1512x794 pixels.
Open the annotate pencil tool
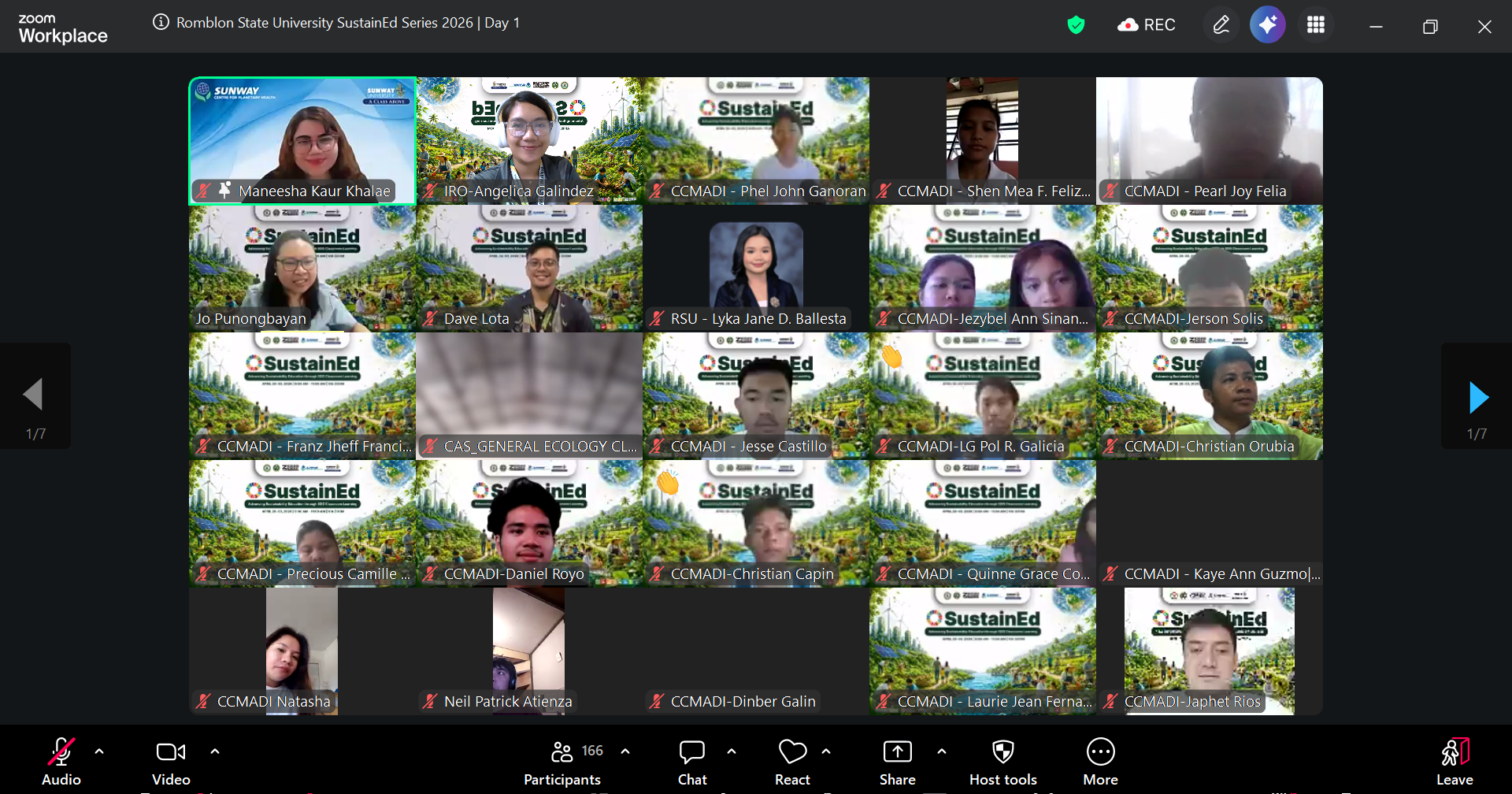[x=1221, y=25]
